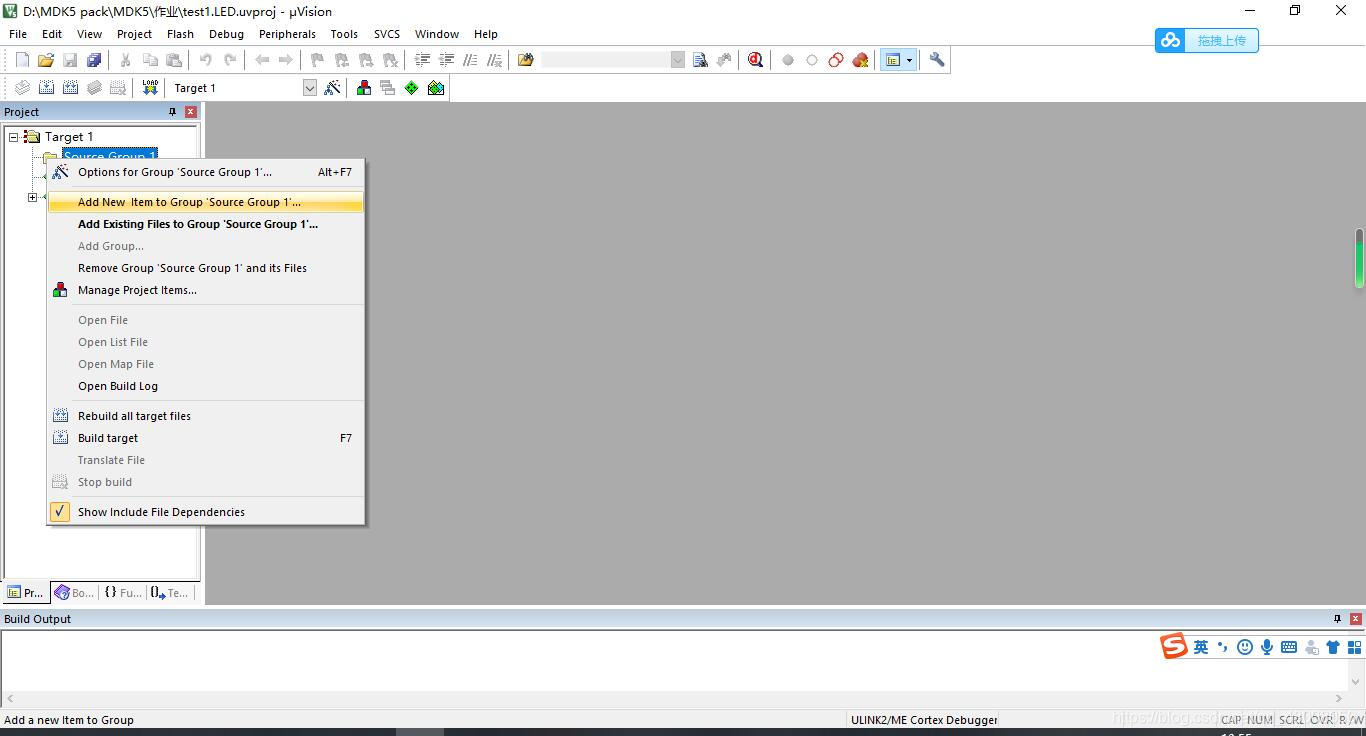Open the Find text combo box dropdown
This screenshot has height=736, width=1366.
[678, 60]
